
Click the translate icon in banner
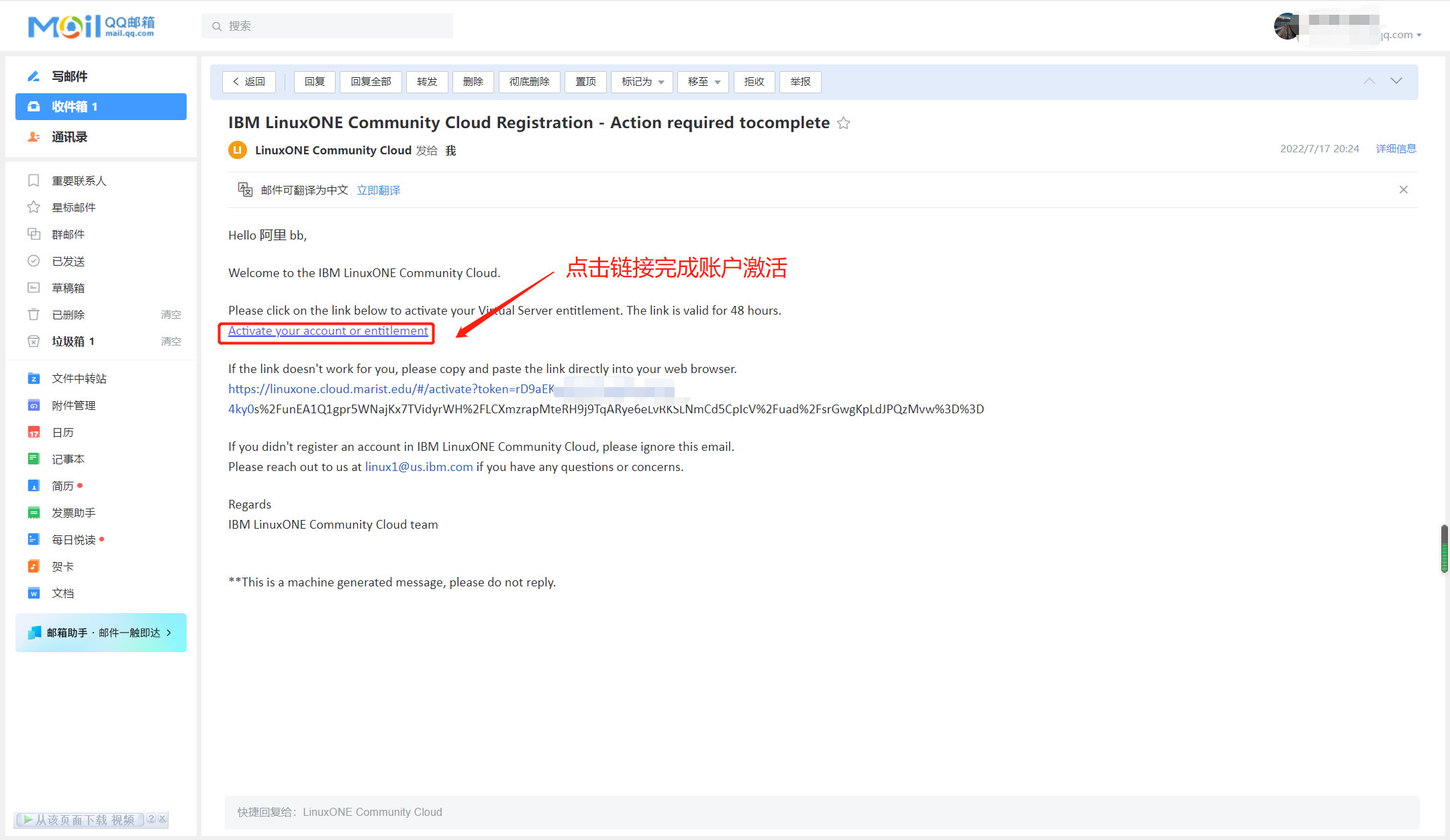(x=245, y=190)
